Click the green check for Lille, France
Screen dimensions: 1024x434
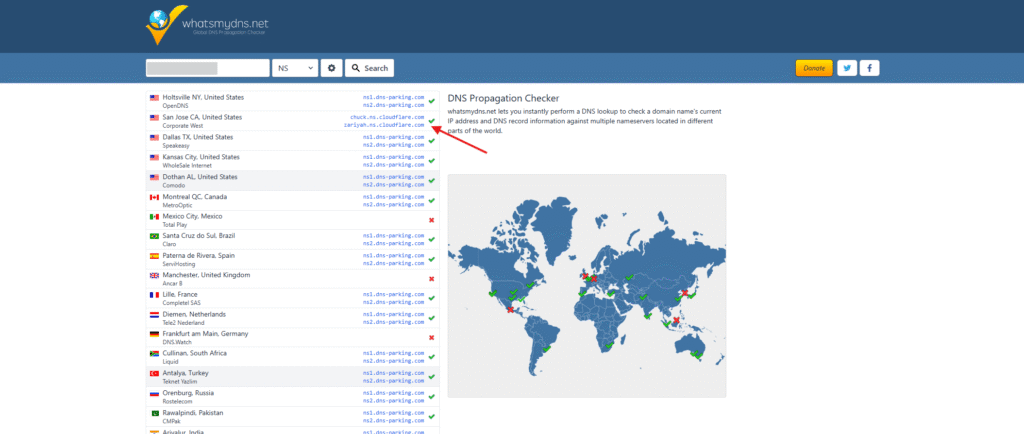431,298
